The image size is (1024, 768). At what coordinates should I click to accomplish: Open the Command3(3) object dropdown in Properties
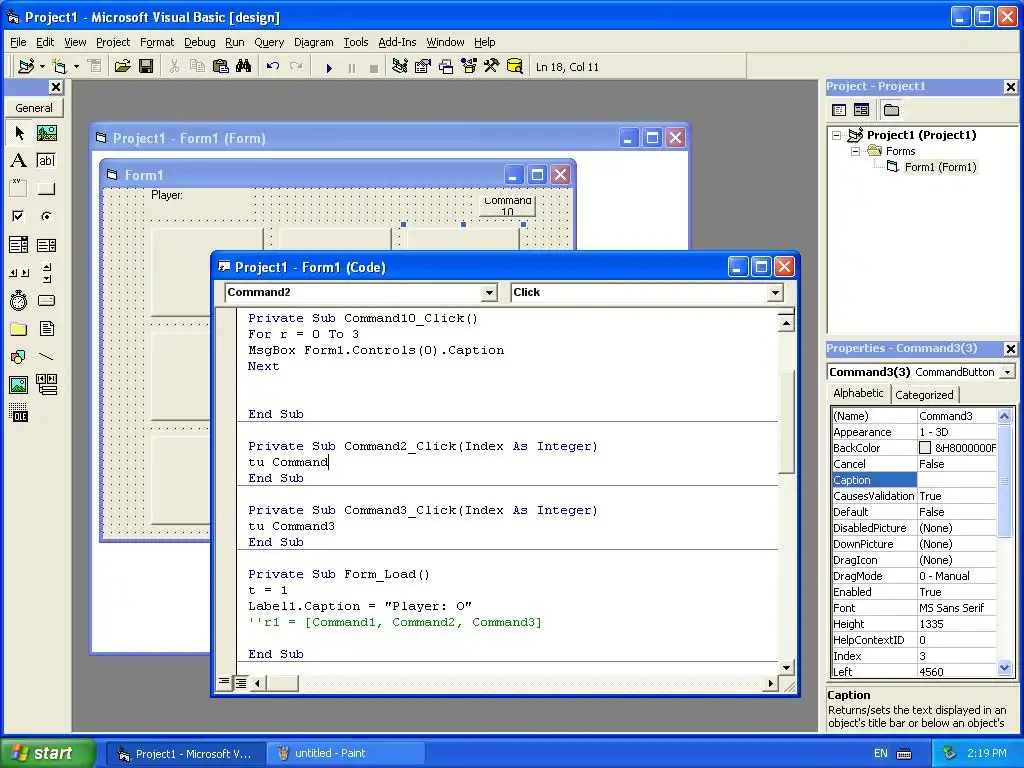tap(1008, 372)
